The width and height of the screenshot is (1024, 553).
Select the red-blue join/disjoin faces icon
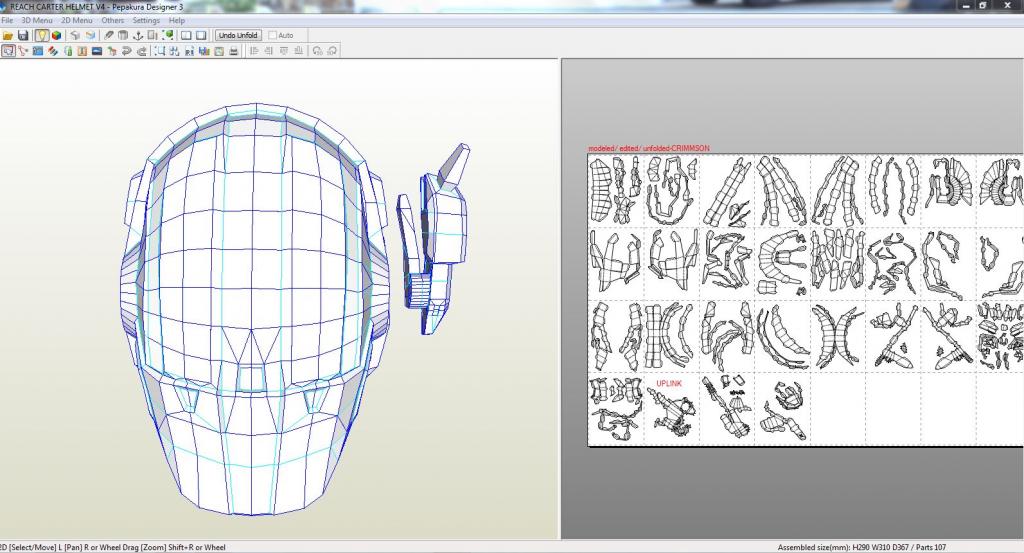click(x=53, y=51)
